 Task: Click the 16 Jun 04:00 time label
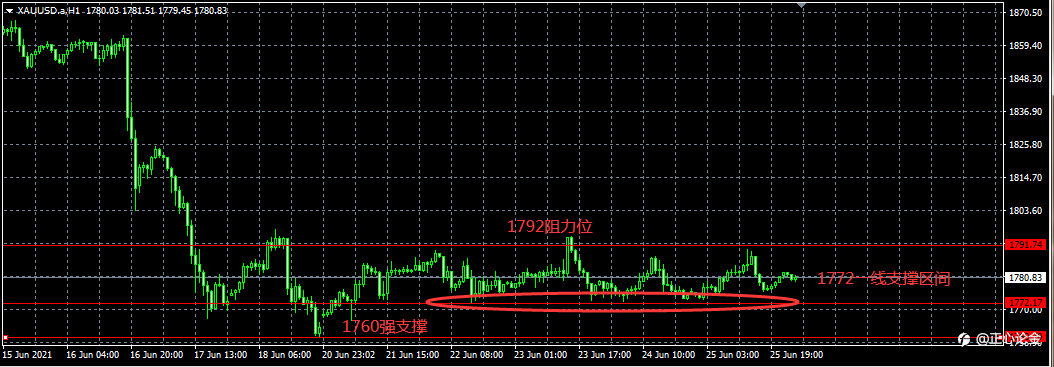click(93, 354)
